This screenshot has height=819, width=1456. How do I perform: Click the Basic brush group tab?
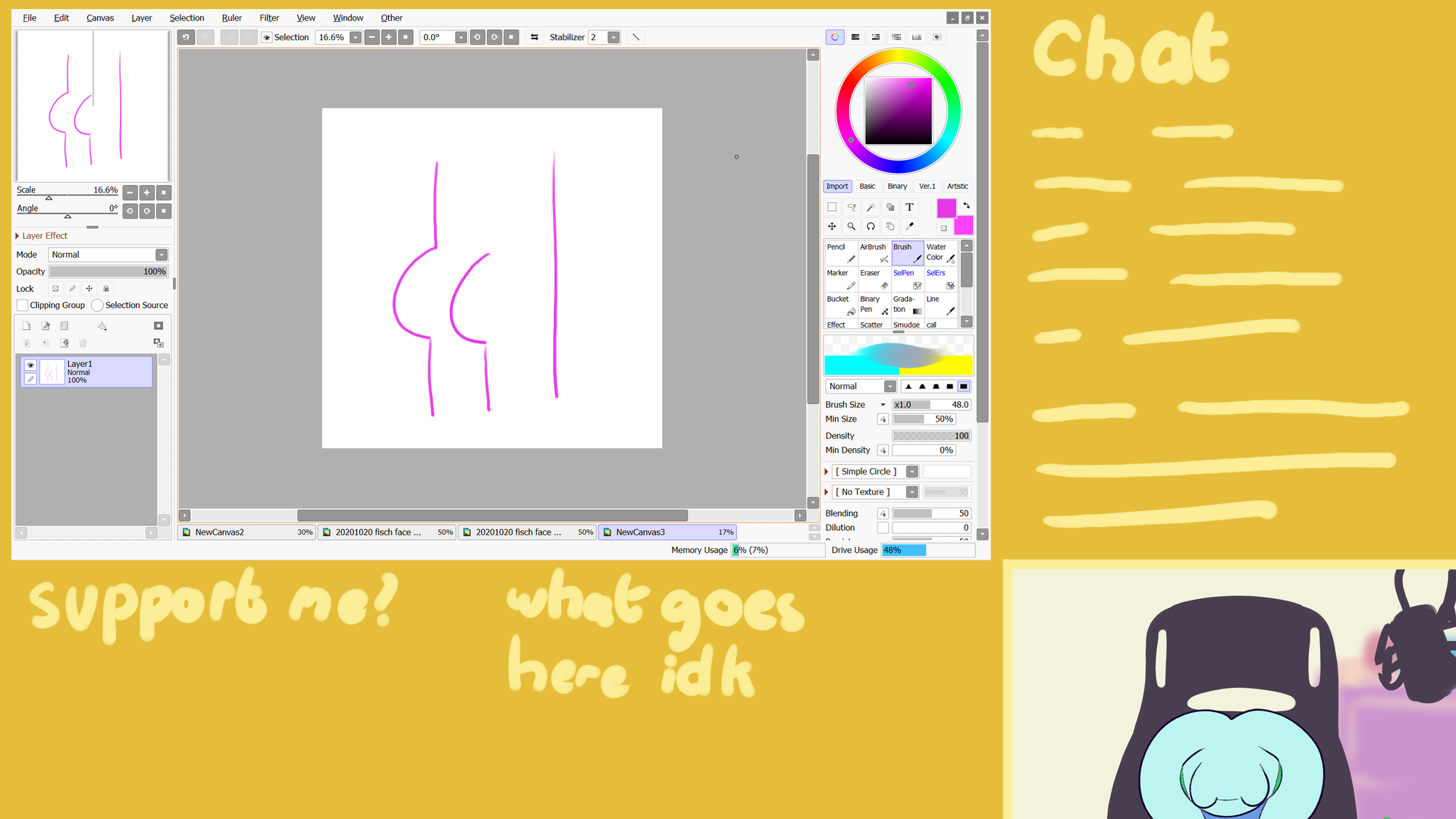pos(867,186)
